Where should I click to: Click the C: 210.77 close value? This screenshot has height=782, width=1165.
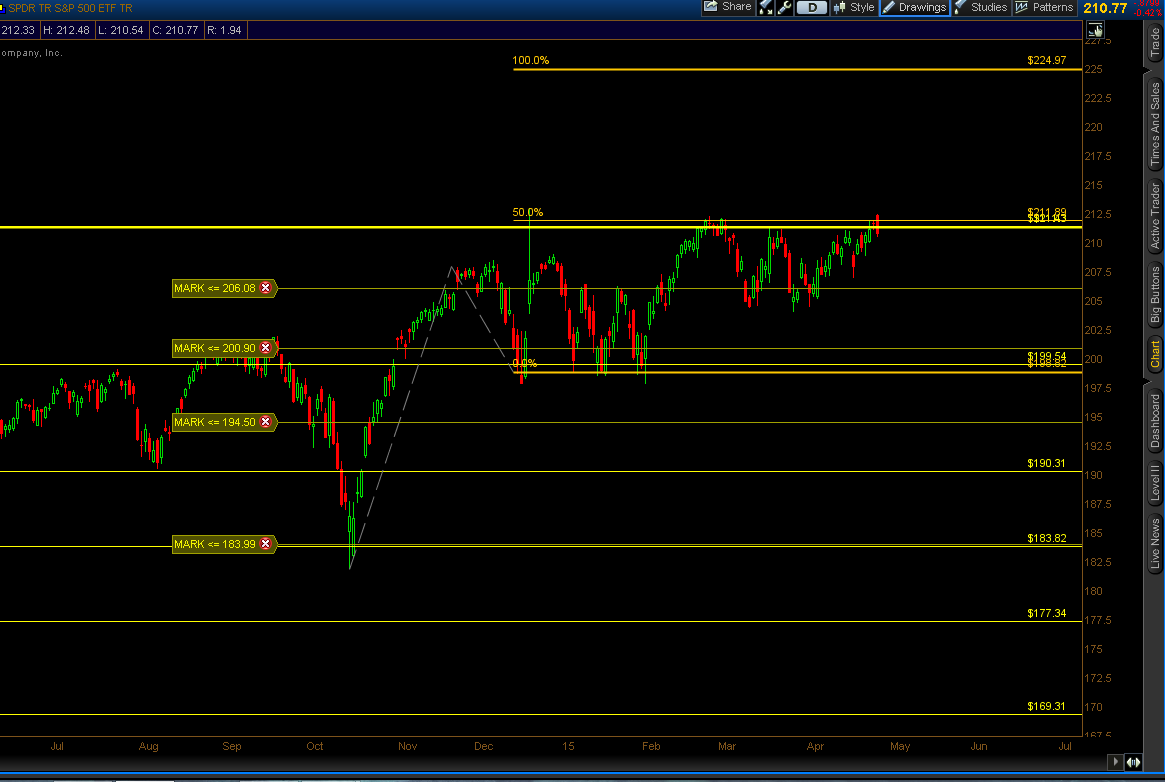[x=175, y=30]
